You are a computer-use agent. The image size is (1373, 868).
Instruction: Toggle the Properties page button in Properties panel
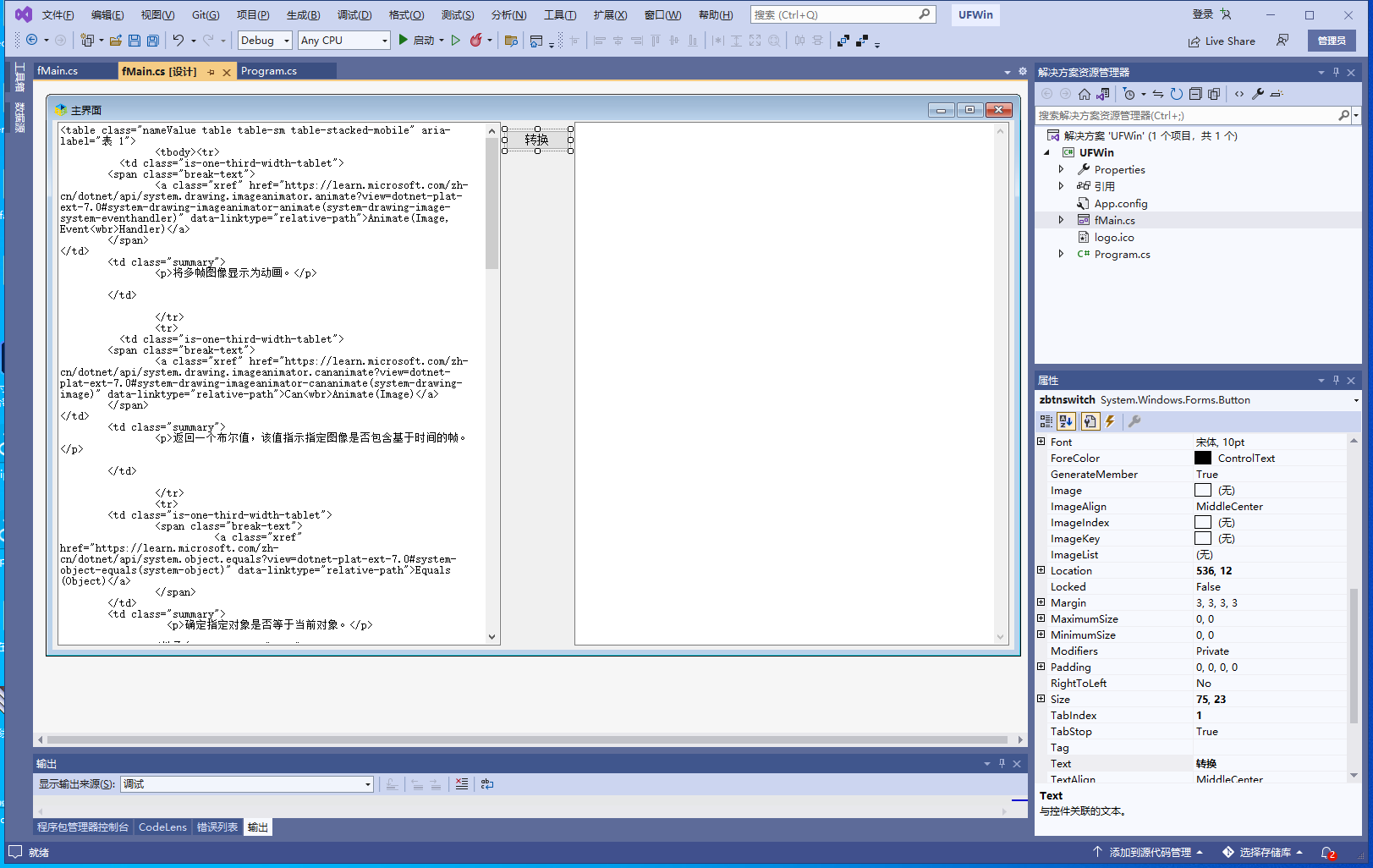[x=1090, y=421]
